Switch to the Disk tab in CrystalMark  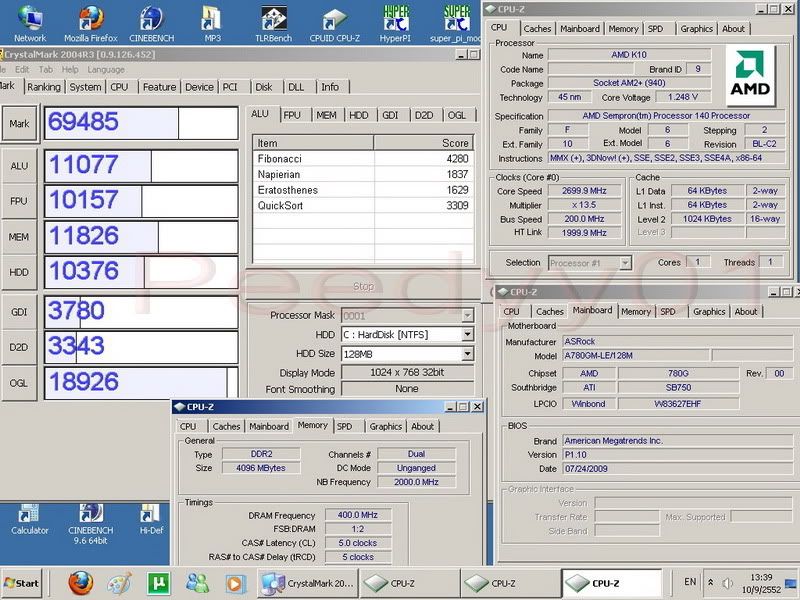(264, 87)
